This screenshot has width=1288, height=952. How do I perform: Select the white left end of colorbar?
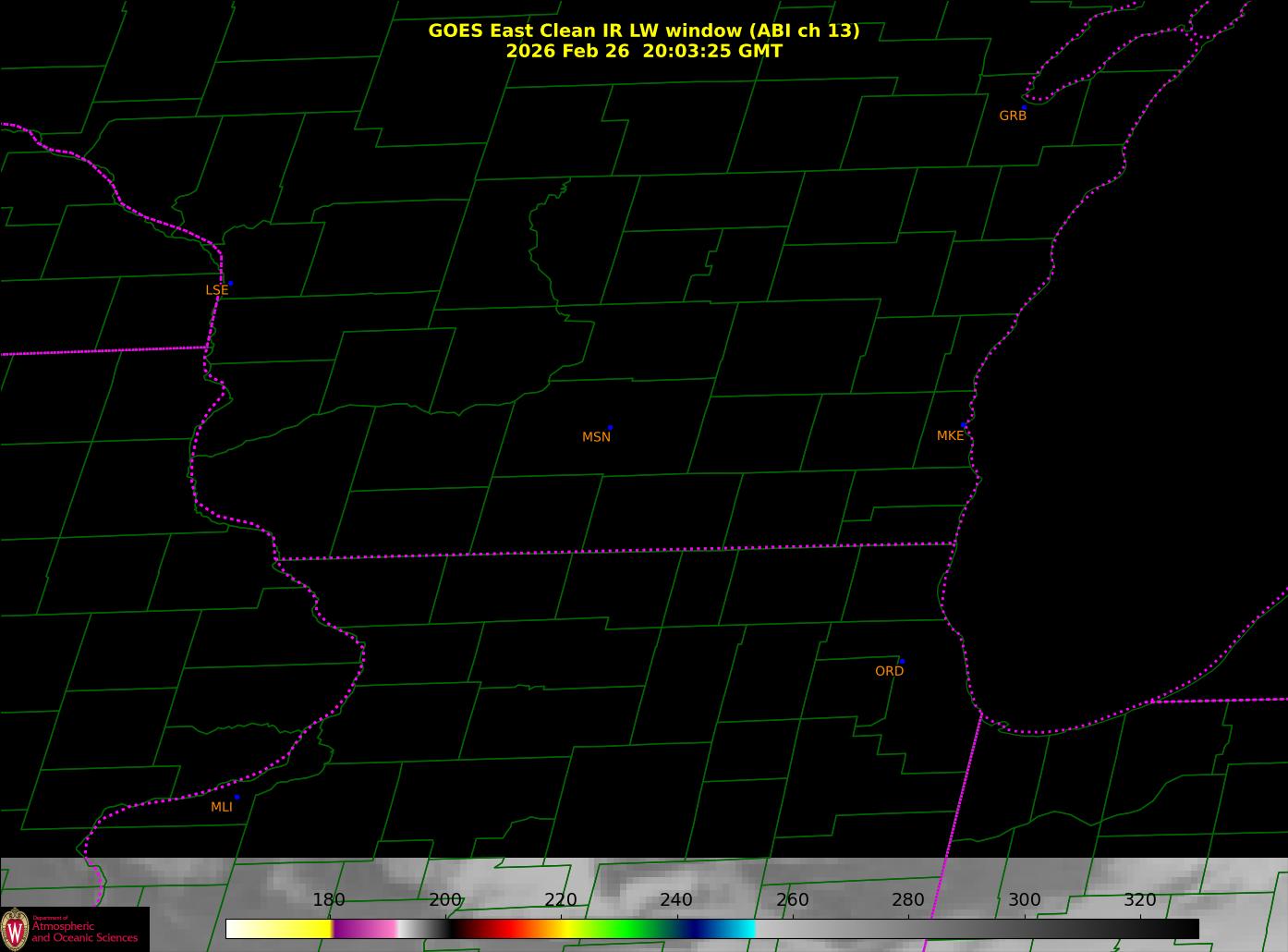[245, 929]
